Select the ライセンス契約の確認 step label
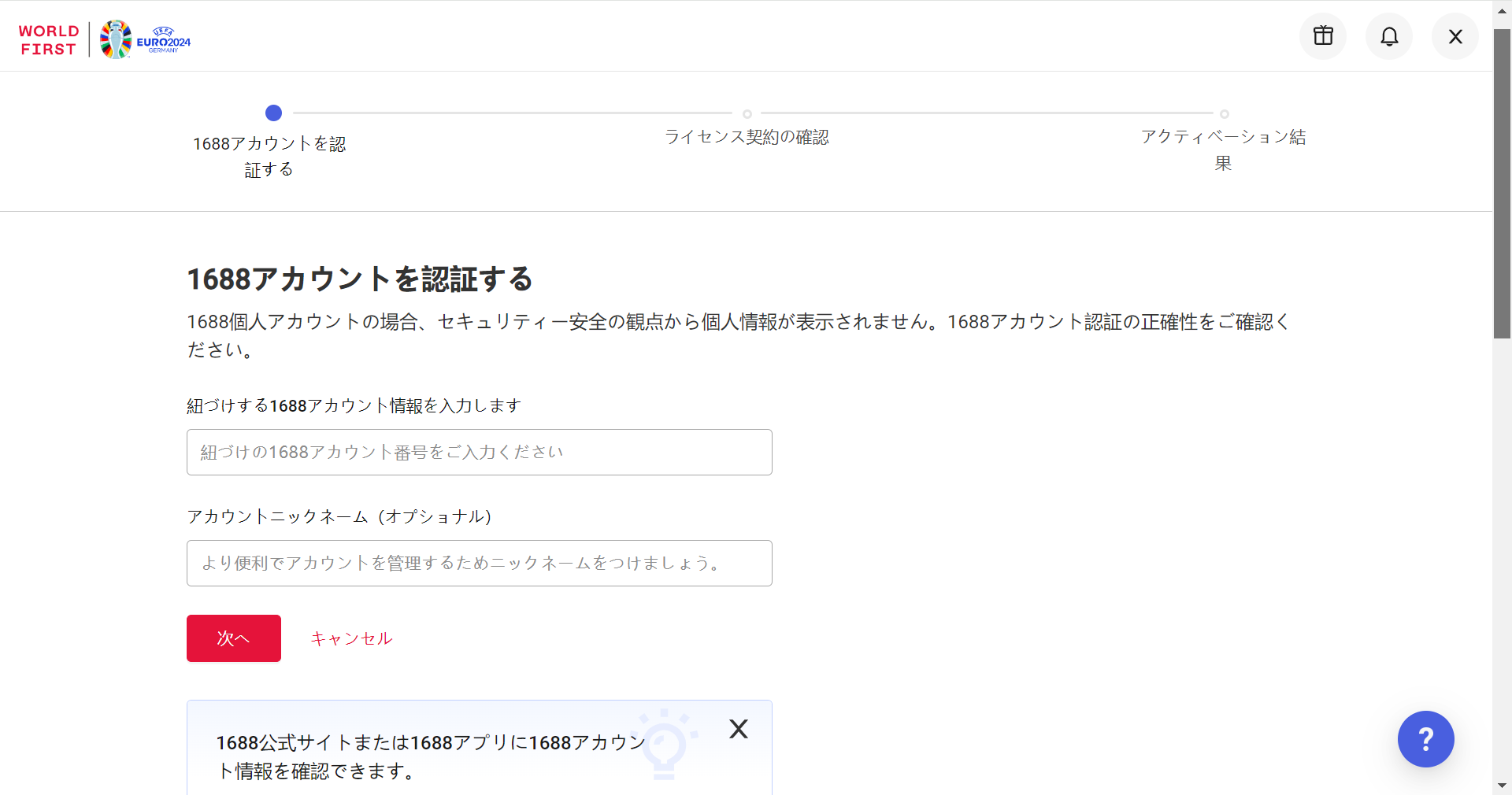1512x795 pixels. [747, 137]
